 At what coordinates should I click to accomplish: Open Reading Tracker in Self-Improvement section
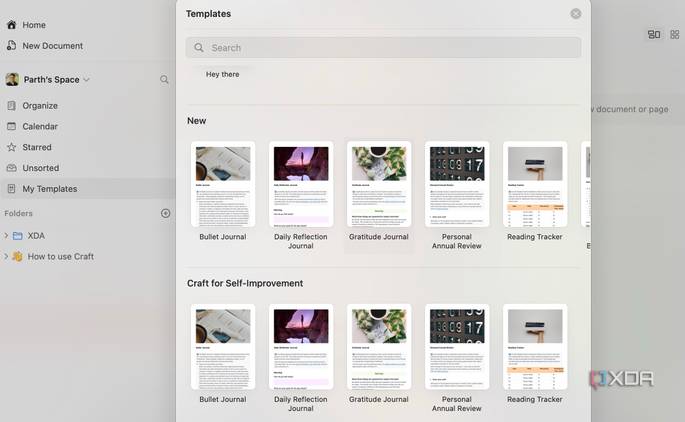pos(535,346)
